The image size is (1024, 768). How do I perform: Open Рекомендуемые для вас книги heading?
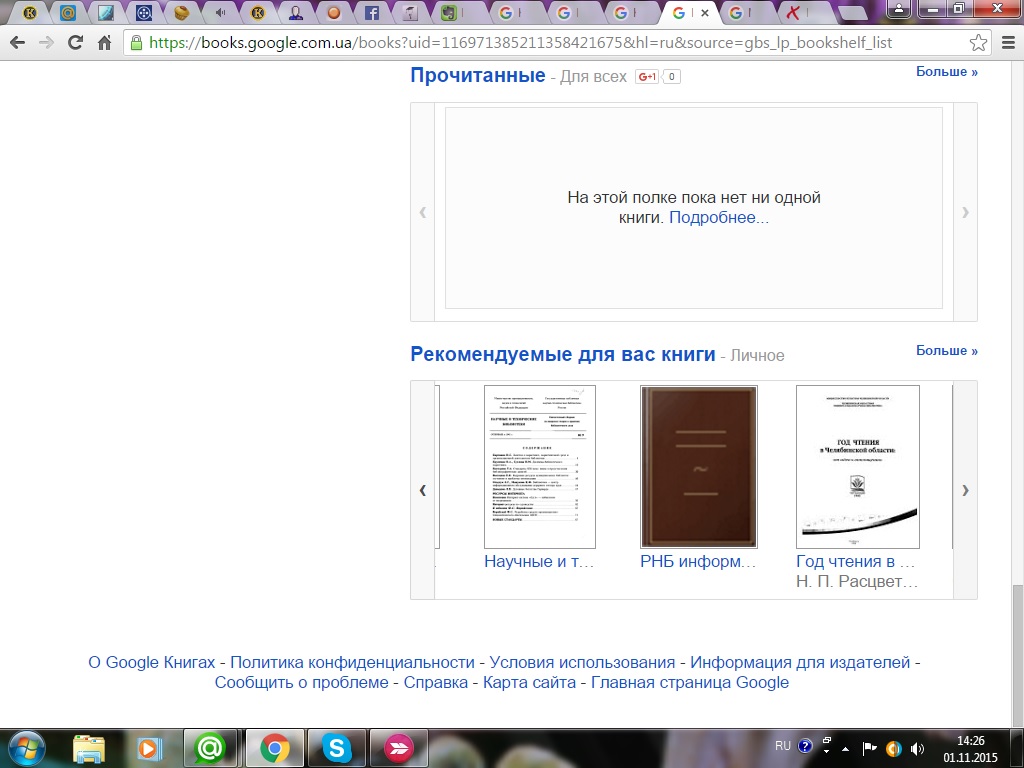point(563,354)
